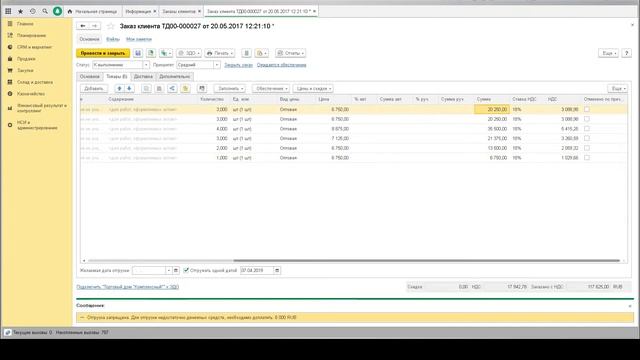The width and height of the screenshot is (640, 360).
Task: Open the 'Мои заметки' link
Action: coord(139,39)
